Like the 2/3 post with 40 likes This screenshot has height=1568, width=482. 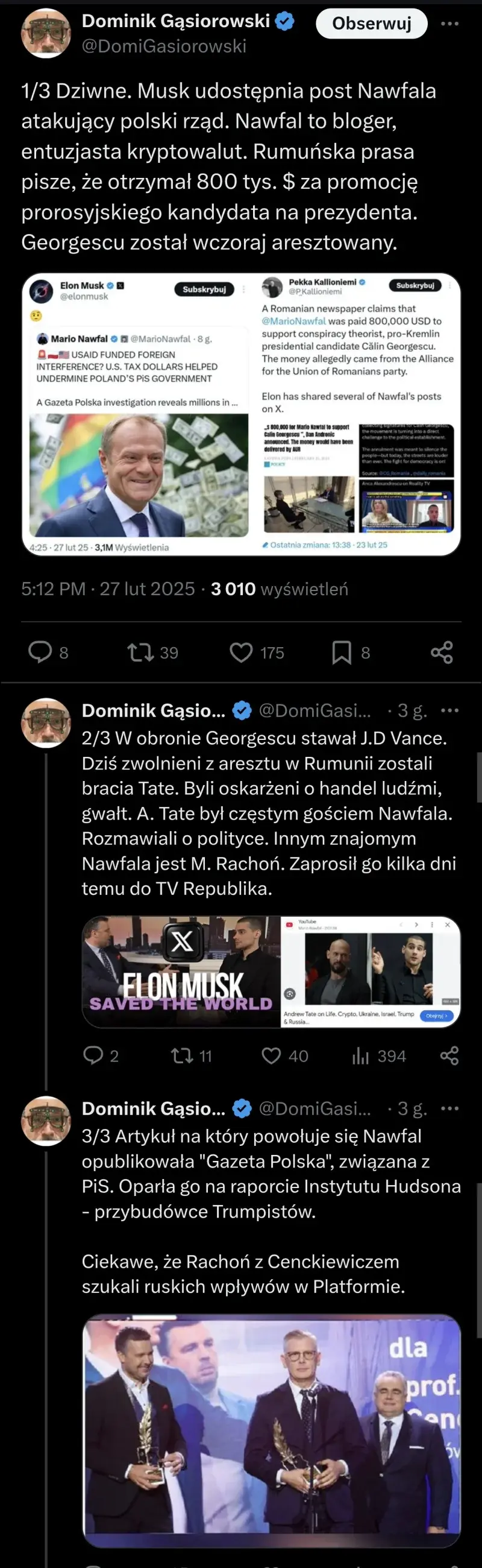click(x=271, y=1055)
